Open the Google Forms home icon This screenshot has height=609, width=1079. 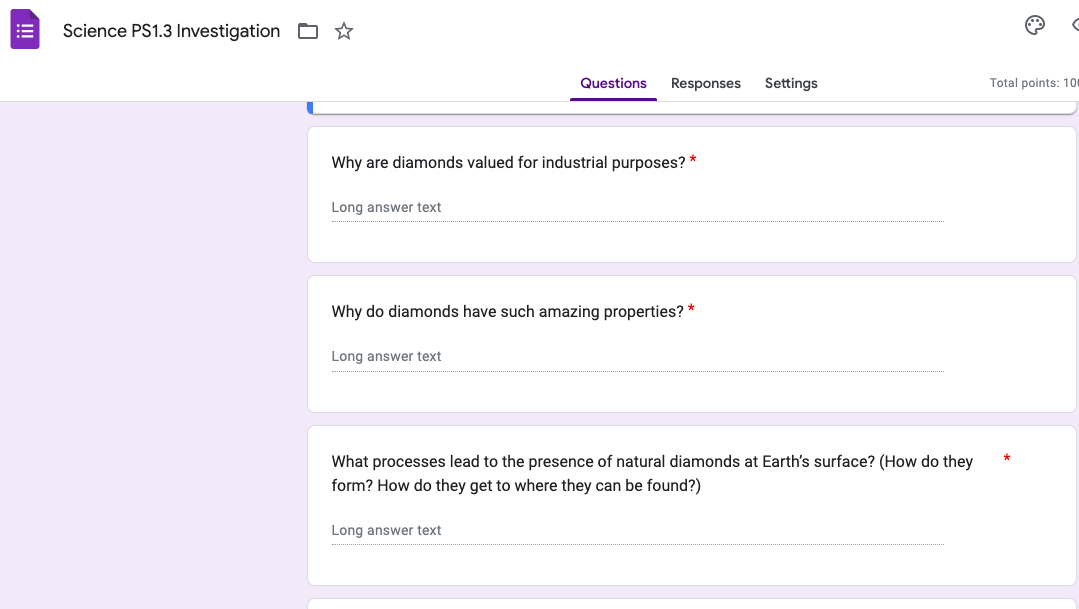click(x=25, y=30)
